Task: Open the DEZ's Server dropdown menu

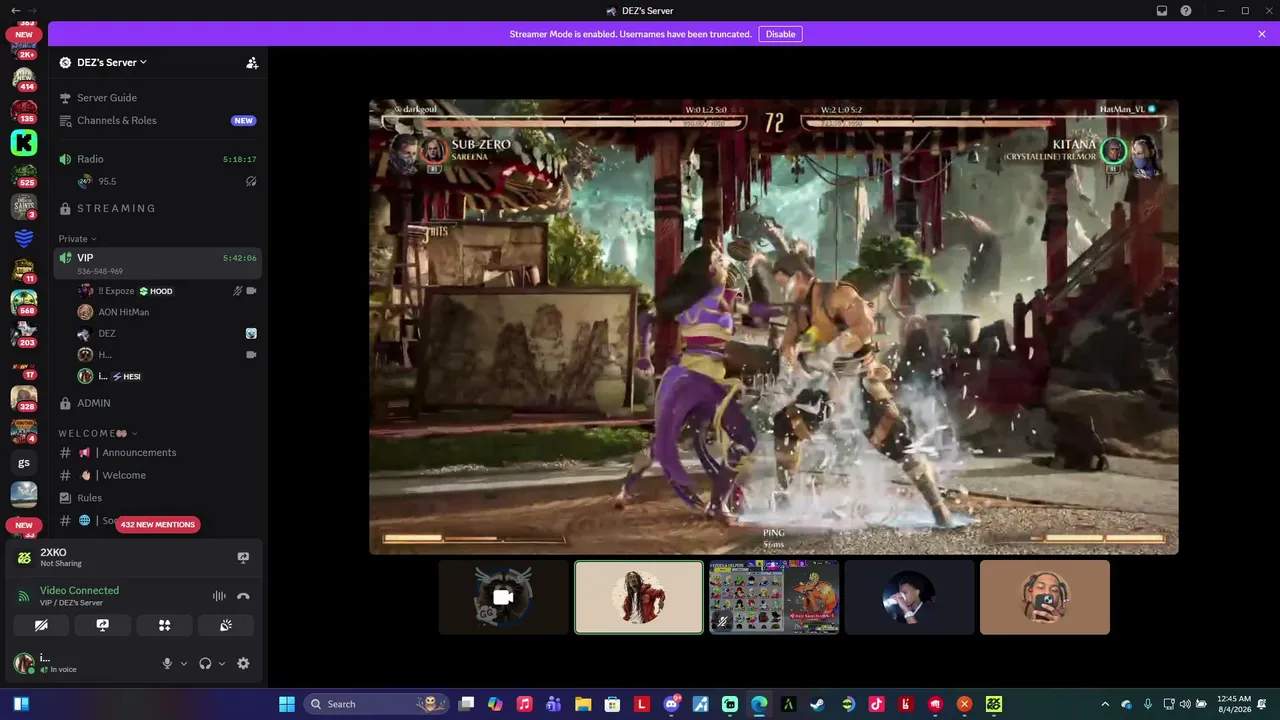Action: click(111, 62)
